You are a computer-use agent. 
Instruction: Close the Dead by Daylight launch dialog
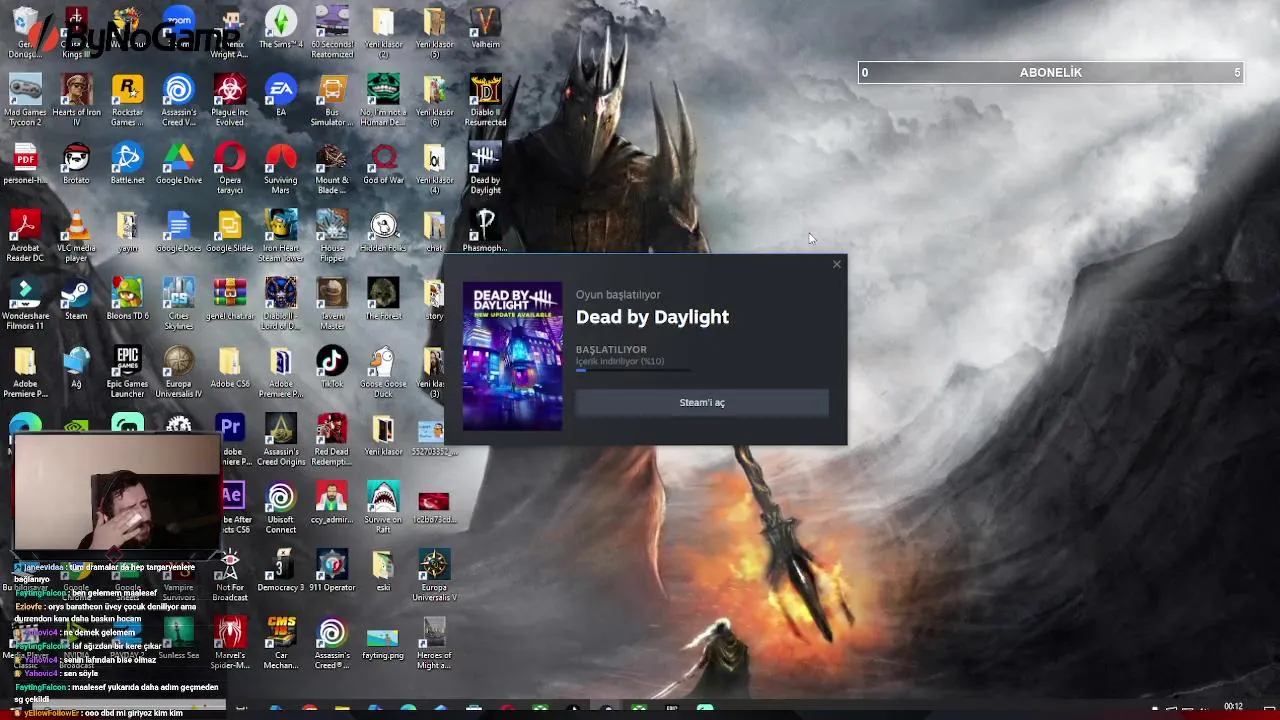coord(837,265)
